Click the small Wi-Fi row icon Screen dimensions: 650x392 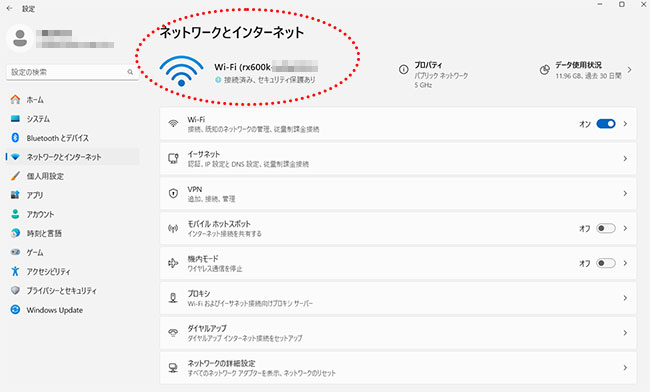click(173, 123)
